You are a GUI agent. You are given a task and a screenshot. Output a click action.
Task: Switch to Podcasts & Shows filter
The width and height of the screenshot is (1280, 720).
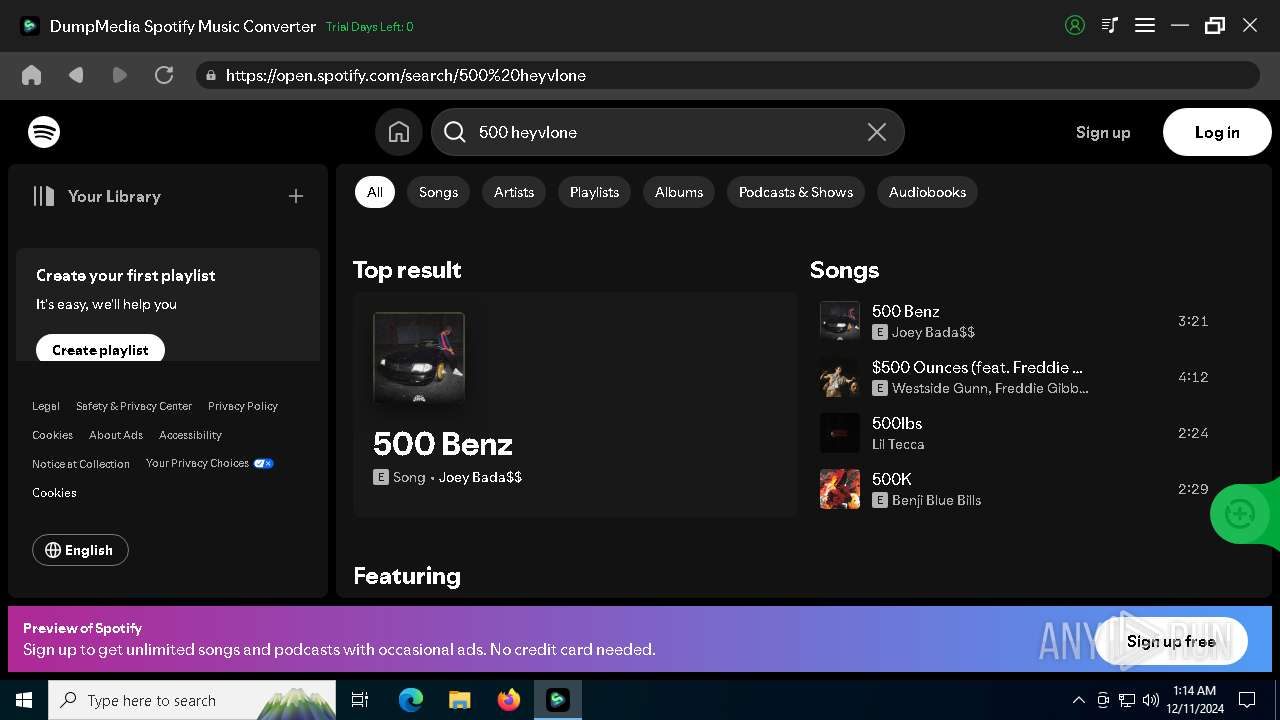tap(796, 192)
